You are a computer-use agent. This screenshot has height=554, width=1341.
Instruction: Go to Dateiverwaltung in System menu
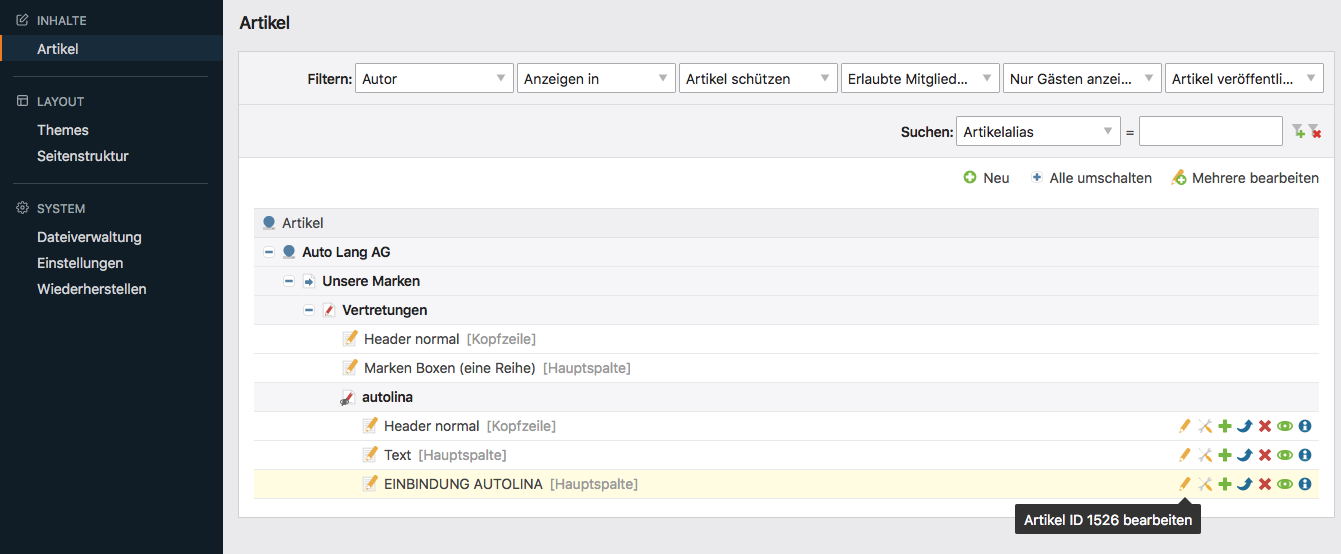(89, 237)
